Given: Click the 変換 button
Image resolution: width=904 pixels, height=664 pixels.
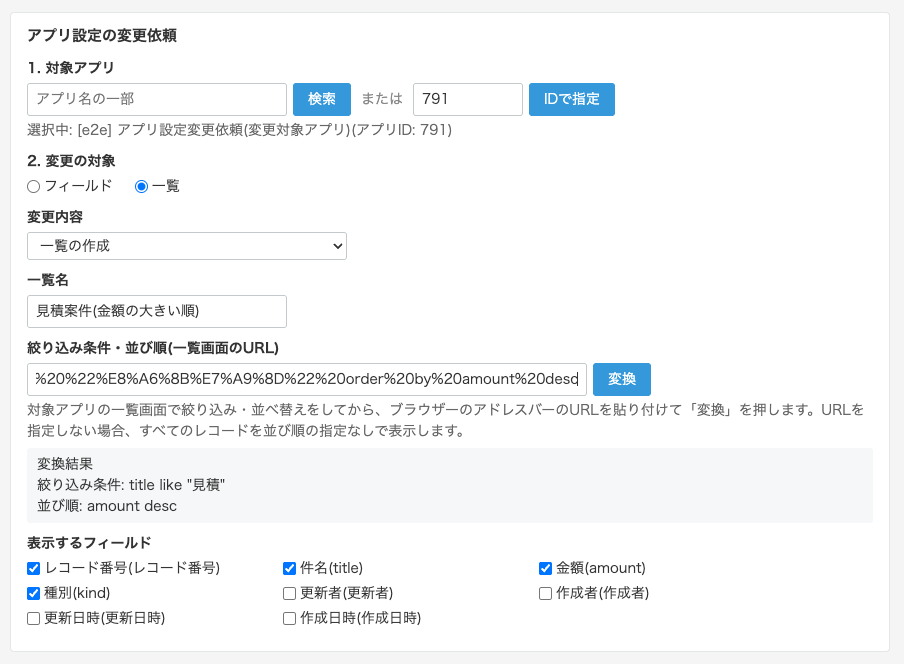Looking at the screenshot, I should point(622,379).
